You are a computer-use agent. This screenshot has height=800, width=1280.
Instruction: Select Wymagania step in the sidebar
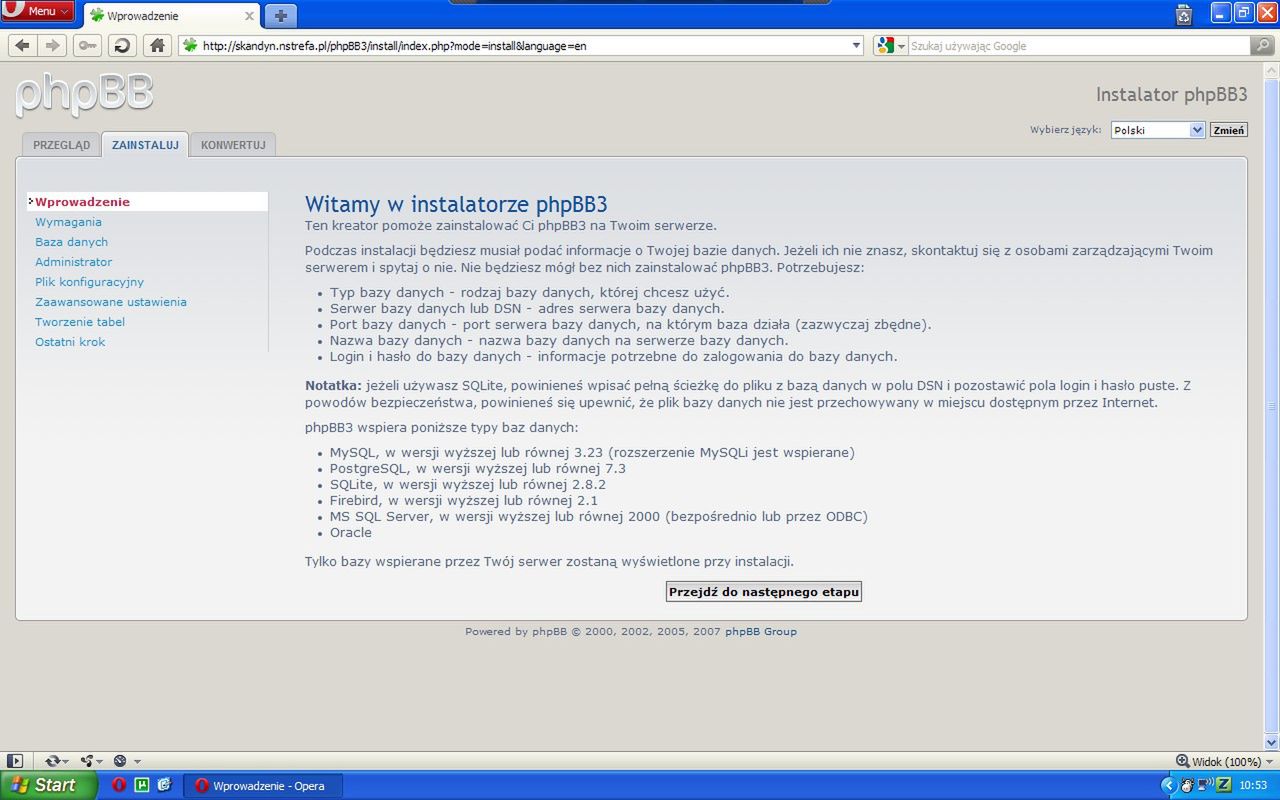pyautogui.click(x=68, y=222)
